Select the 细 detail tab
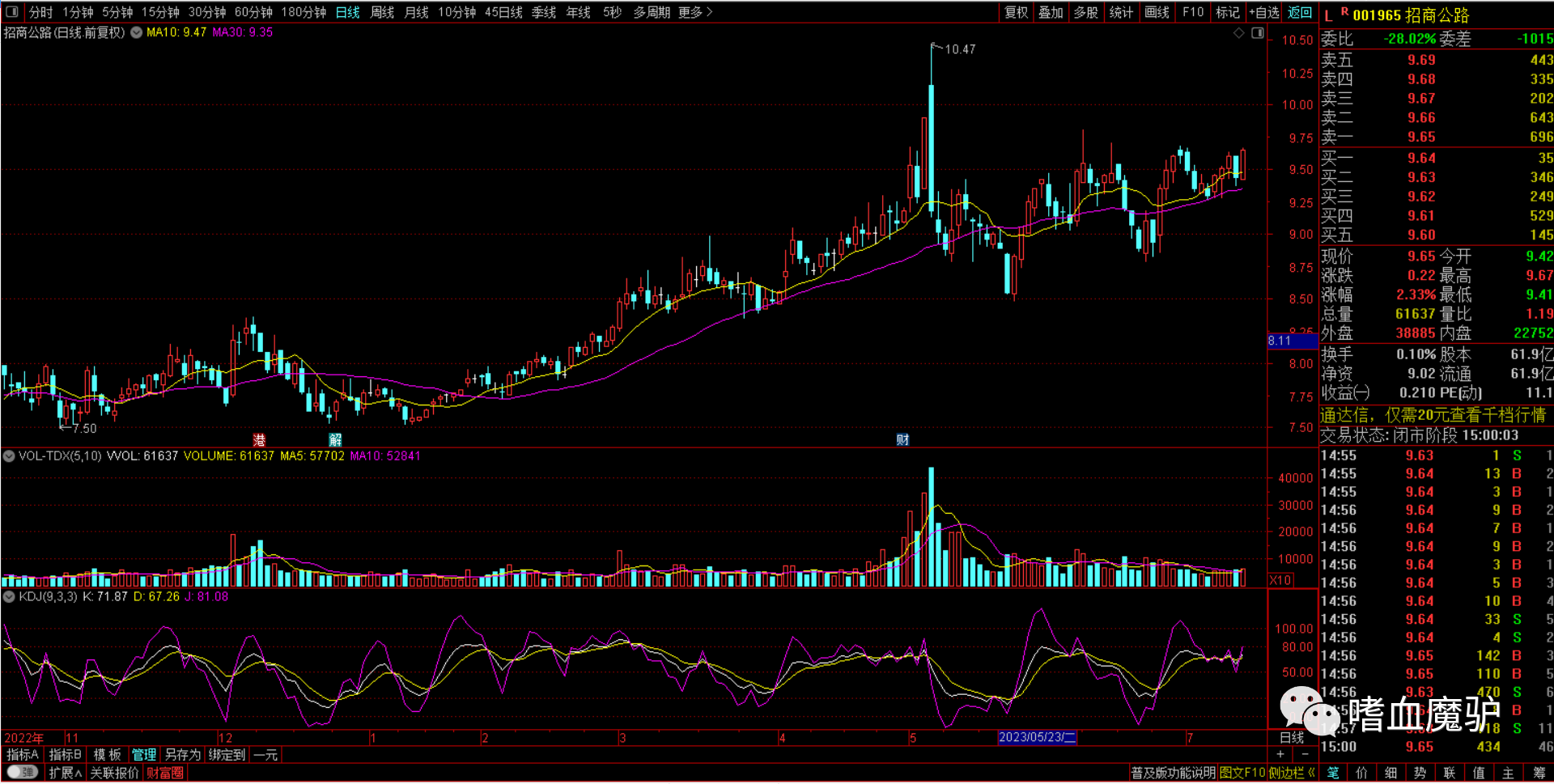1554x784 pixels. 1391,773
